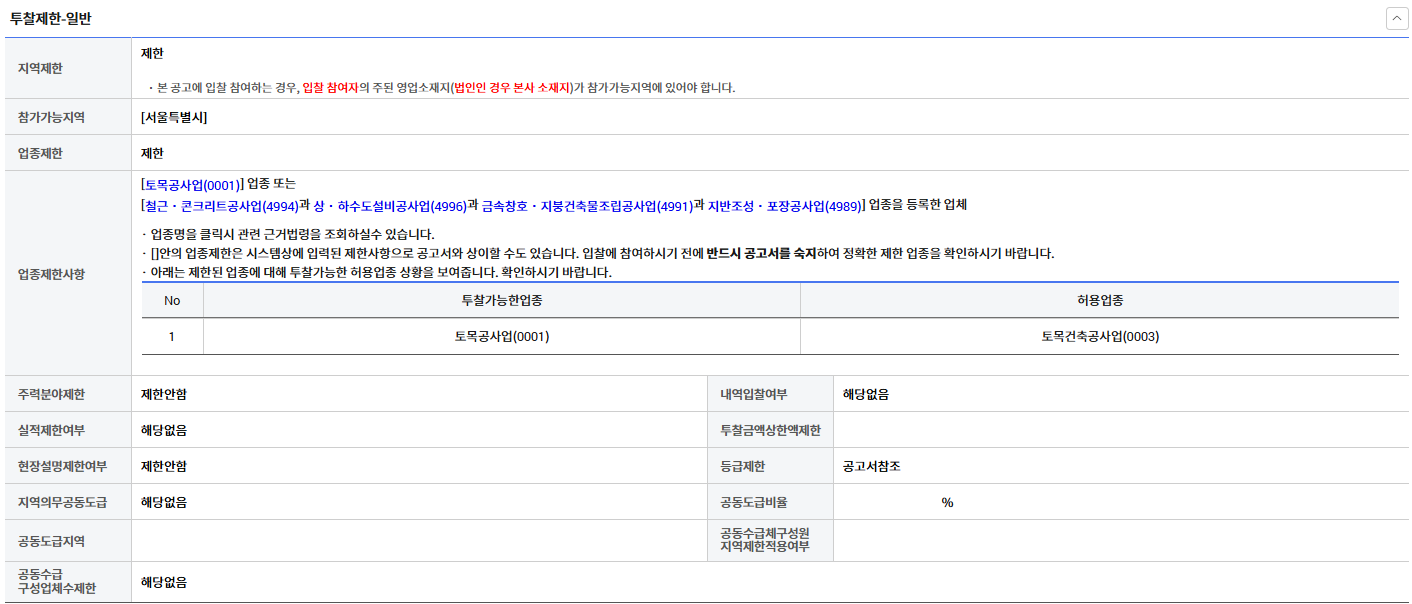Select the 토목공사업(0001) cell in table row 1
Screen dimensions: 1412x604
coord(501,337)
